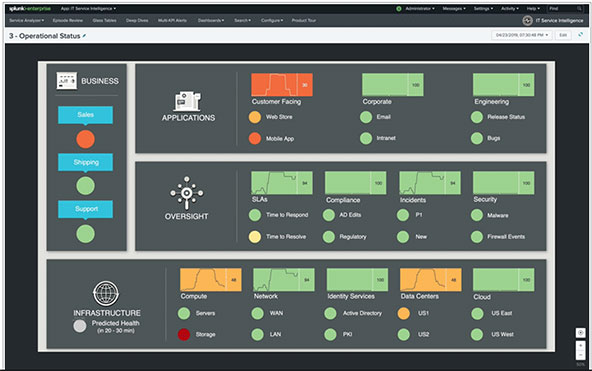
Task: Click the Oversight section icon
Action: point(187,192)
